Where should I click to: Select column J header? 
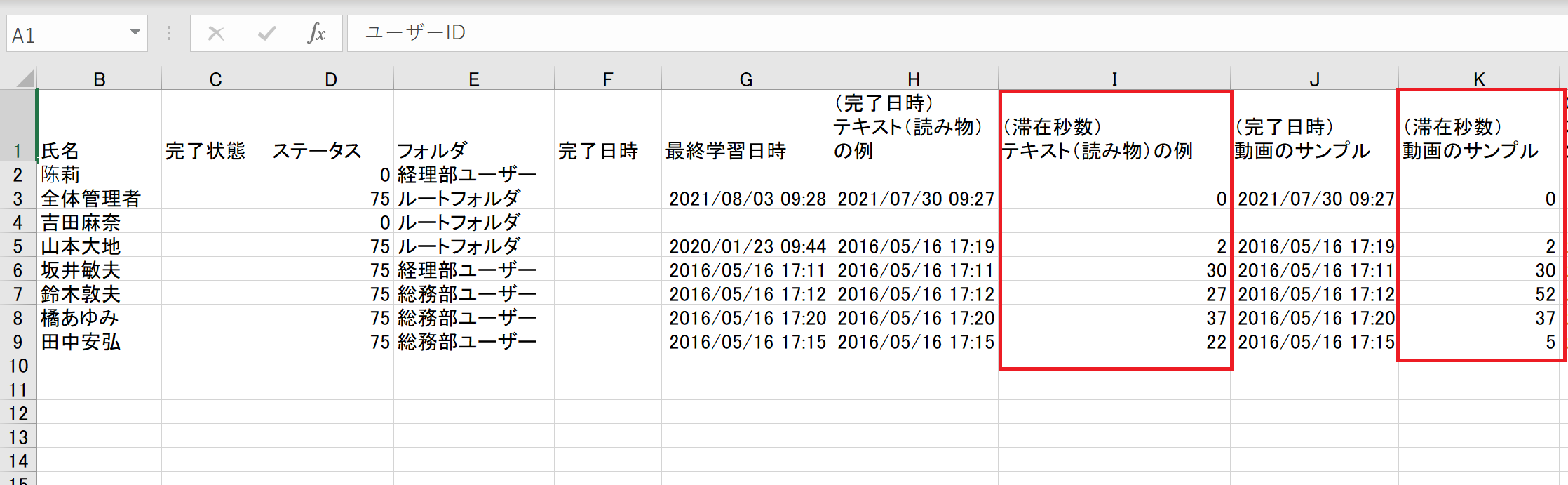click(1315, 79)
